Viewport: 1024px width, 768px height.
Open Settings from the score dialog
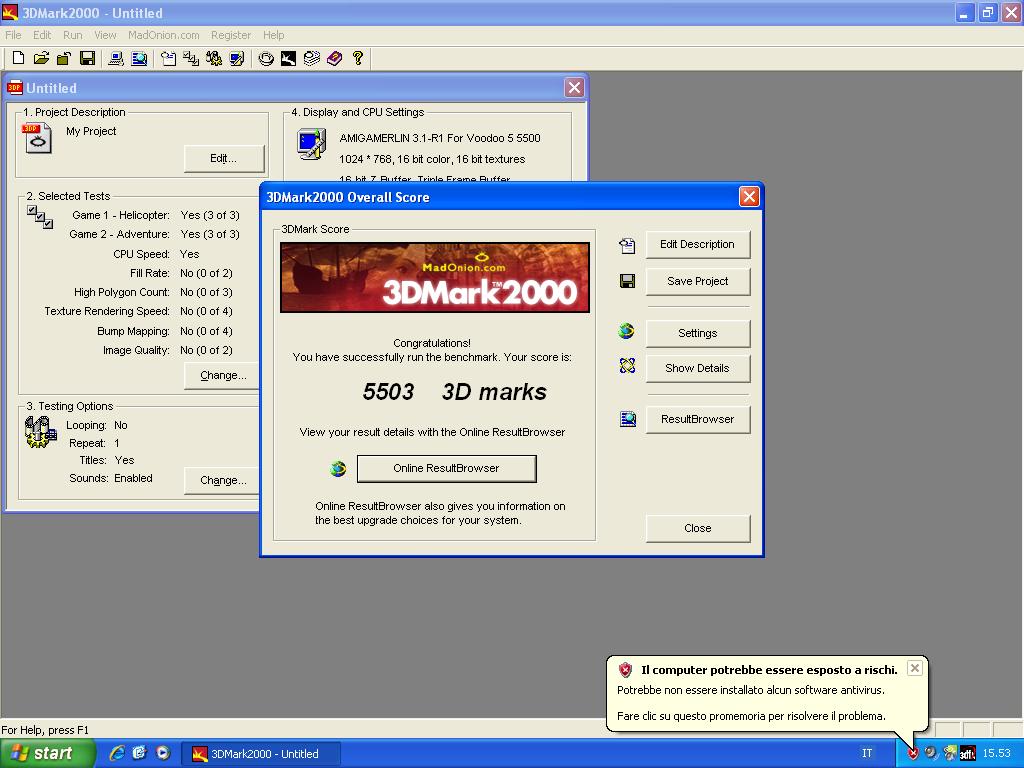[697, 333]
